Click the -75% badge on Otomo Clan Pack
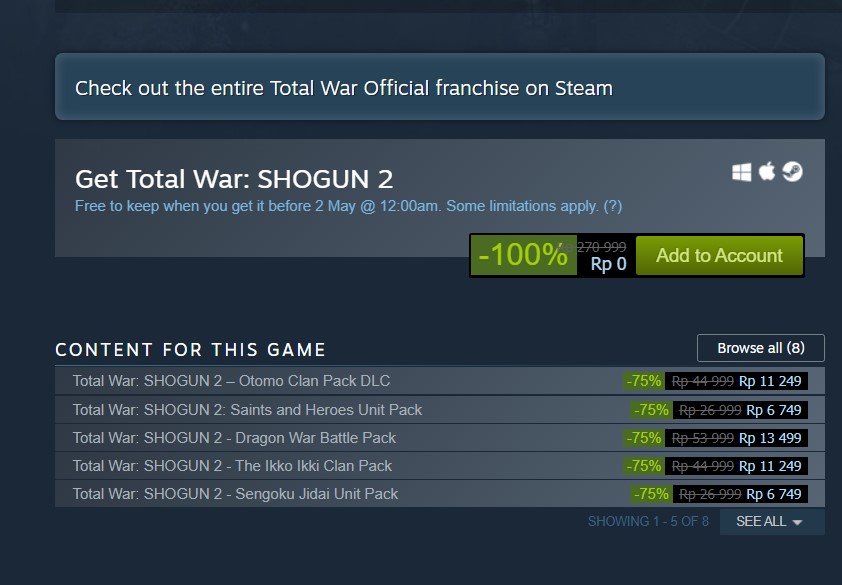 tap(643, 381)
